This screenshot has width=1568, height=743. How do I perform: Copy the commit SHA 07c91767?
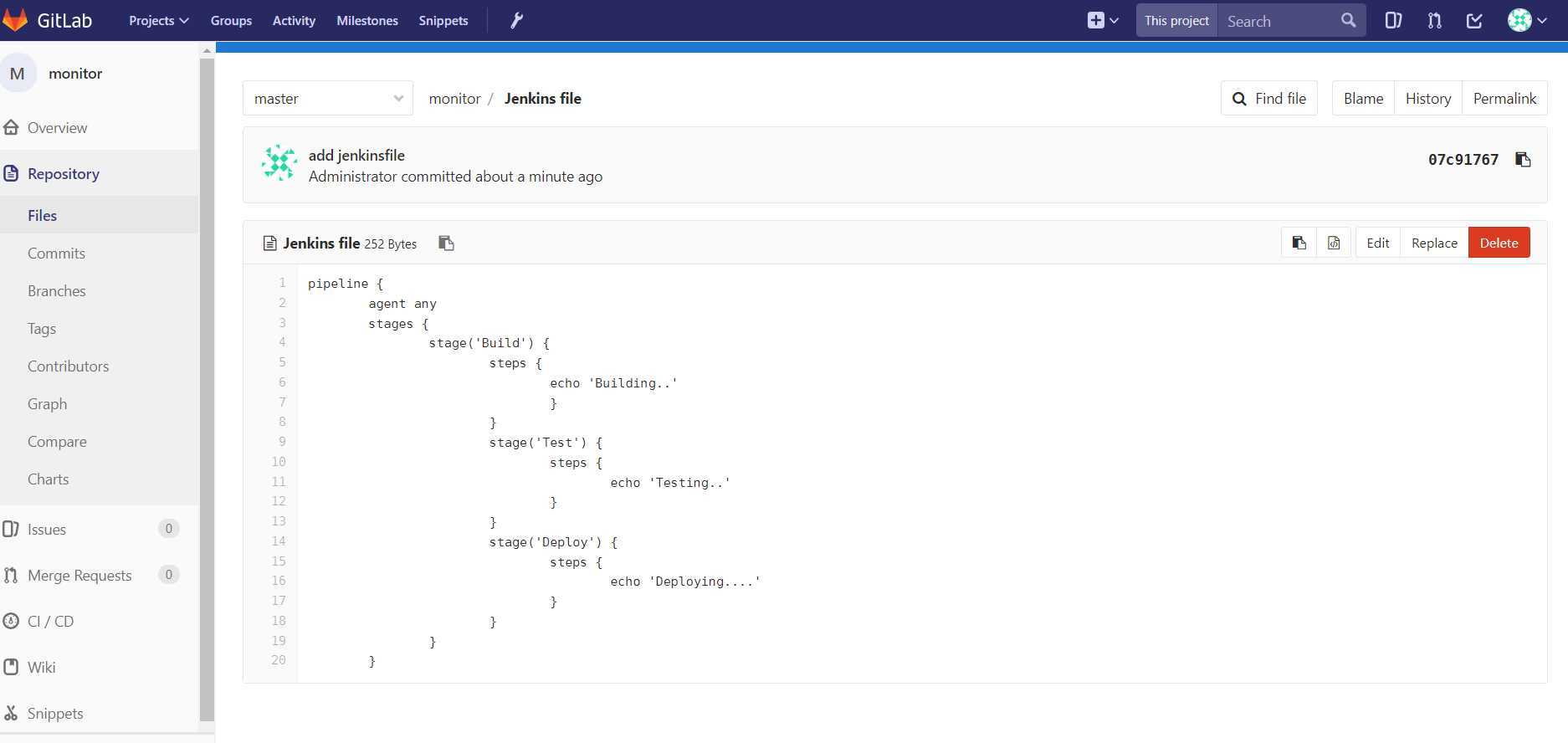[x=1523, y=160]
